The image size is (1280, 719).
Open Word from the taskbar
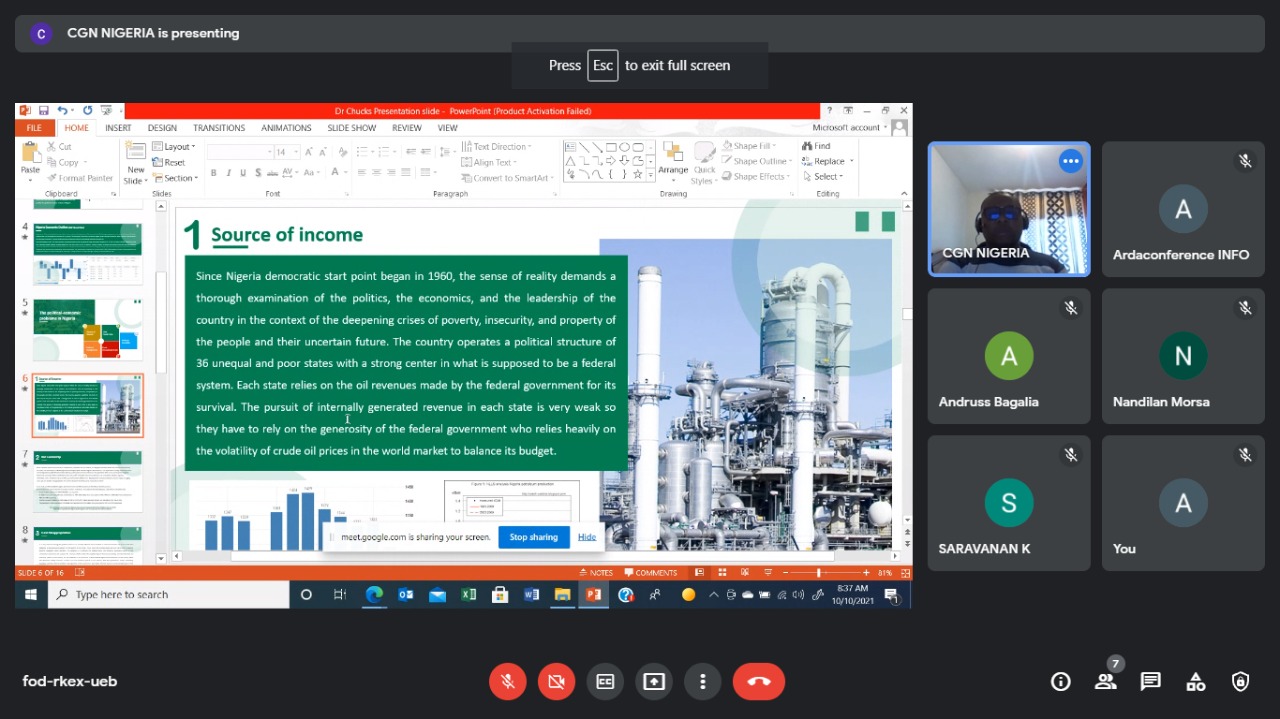[531, 594]
